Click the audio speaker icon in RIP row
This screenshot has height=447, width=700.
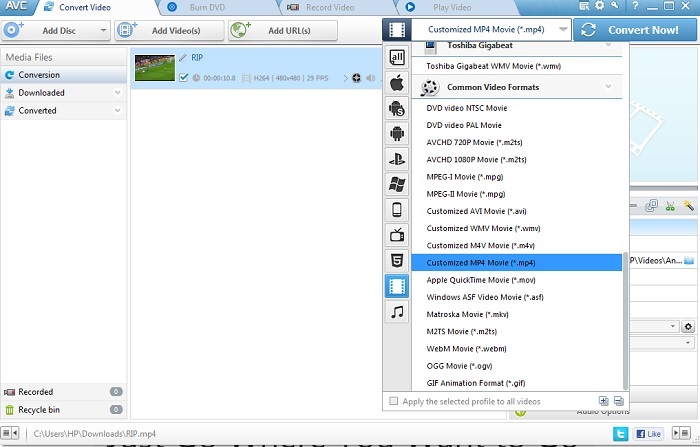tap(371, 78)
